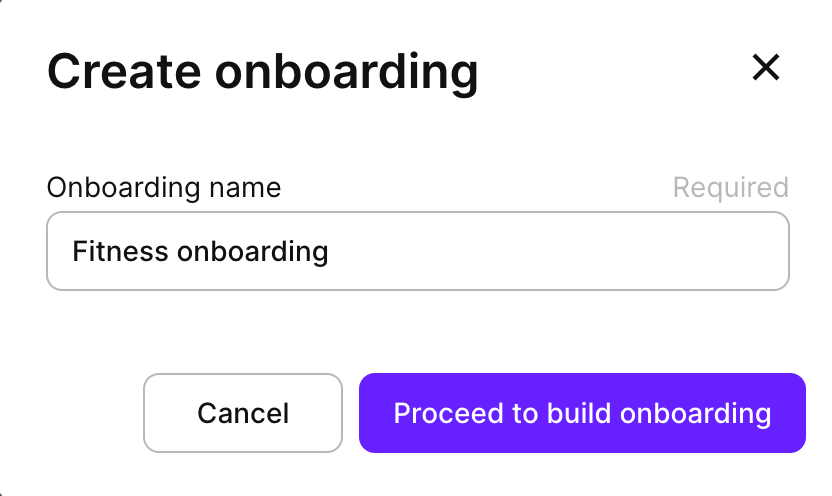Click the word 'Proceed' on purple button

pos(448,413)
